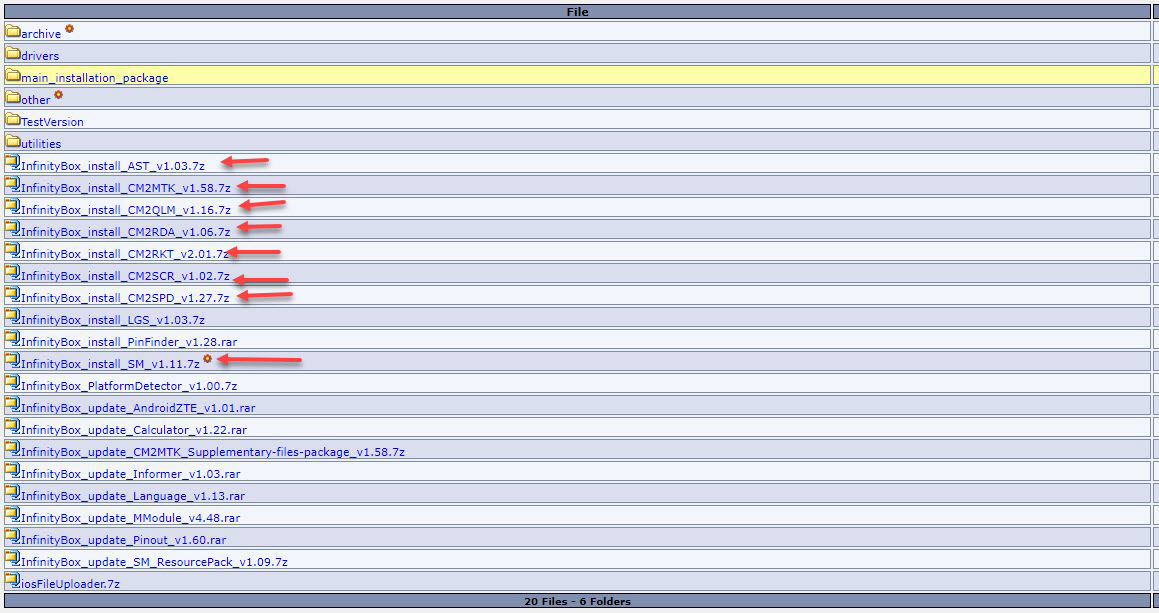Download iosFileUploader.7z
The image size is (1159, 613).
coord(70,583)
